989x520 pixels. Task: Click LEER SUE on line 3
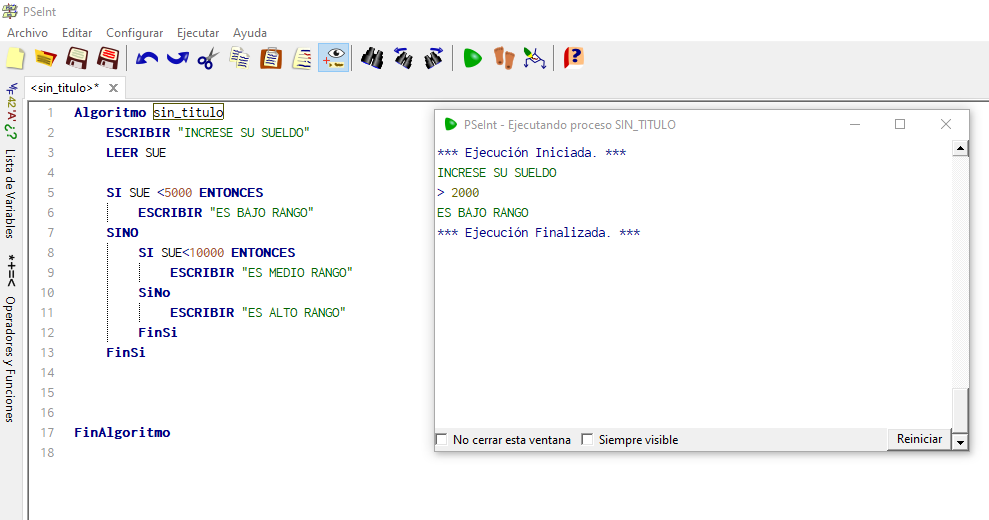tap(136, 153)
